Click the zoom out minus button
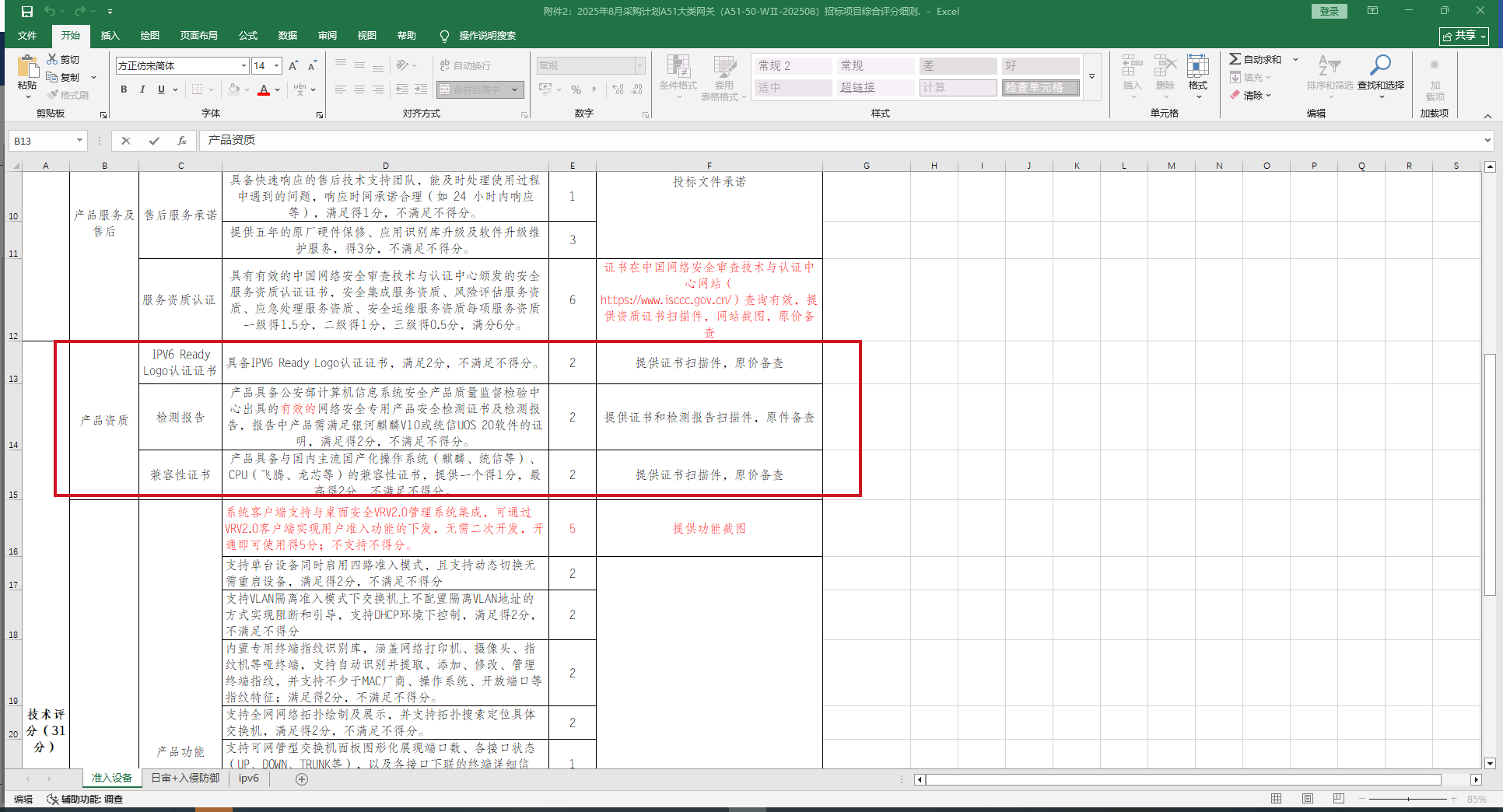The image size is (1503, 812). coord(1362,800)
